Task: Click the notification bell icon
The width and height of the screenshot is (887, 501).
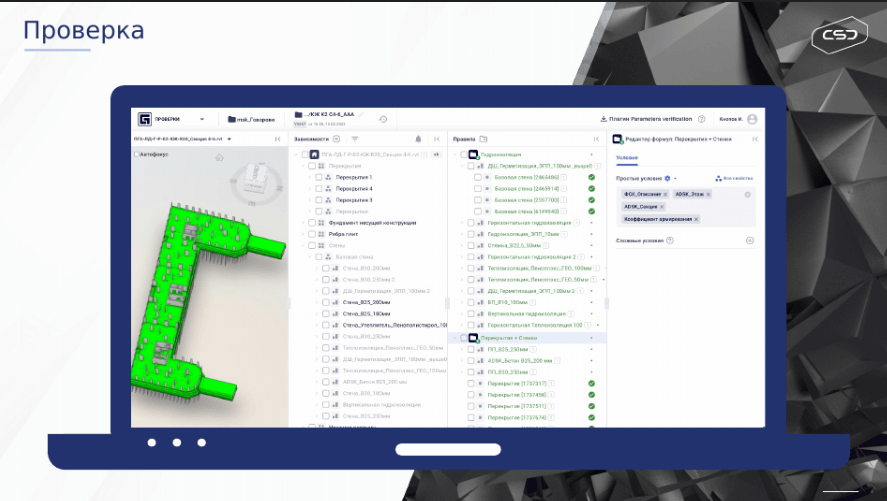Action: pyautogui.click(x=418, y=139)
